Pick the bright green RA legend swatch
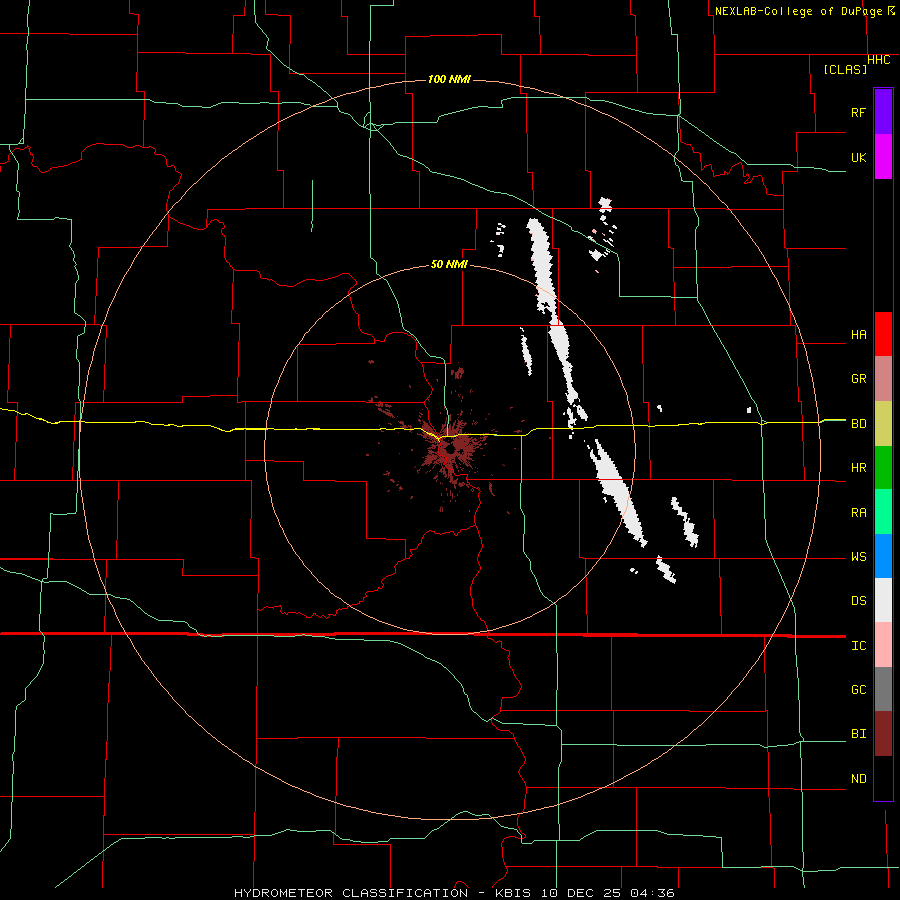Image resolution: width=900 pixels, height=900 pixels. (883, 512)
